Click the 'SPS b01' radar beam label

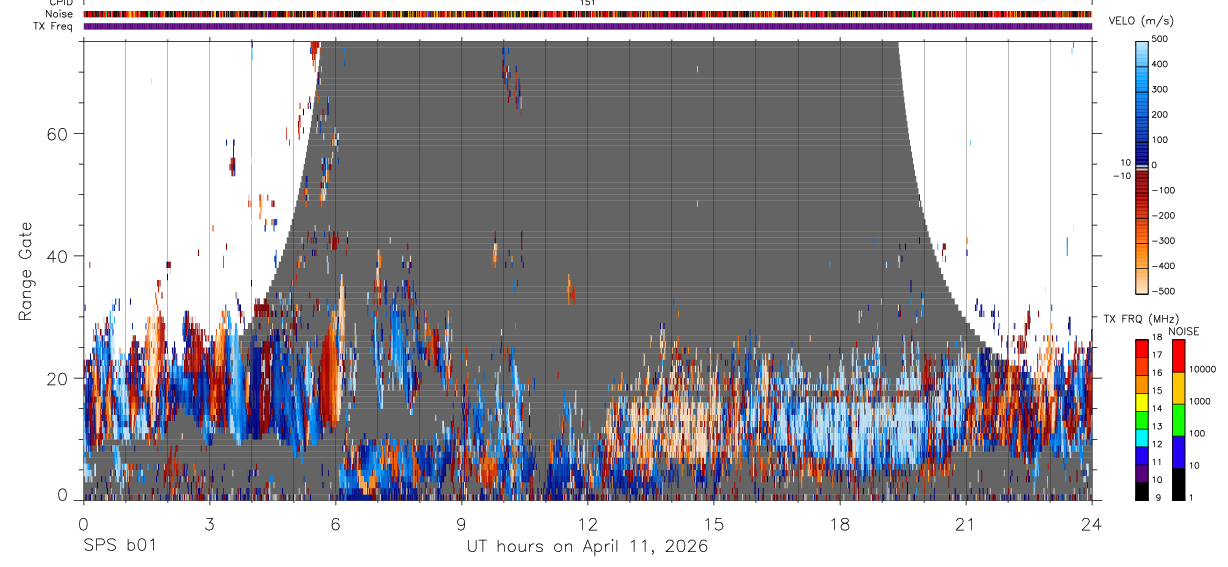(119, 546)
